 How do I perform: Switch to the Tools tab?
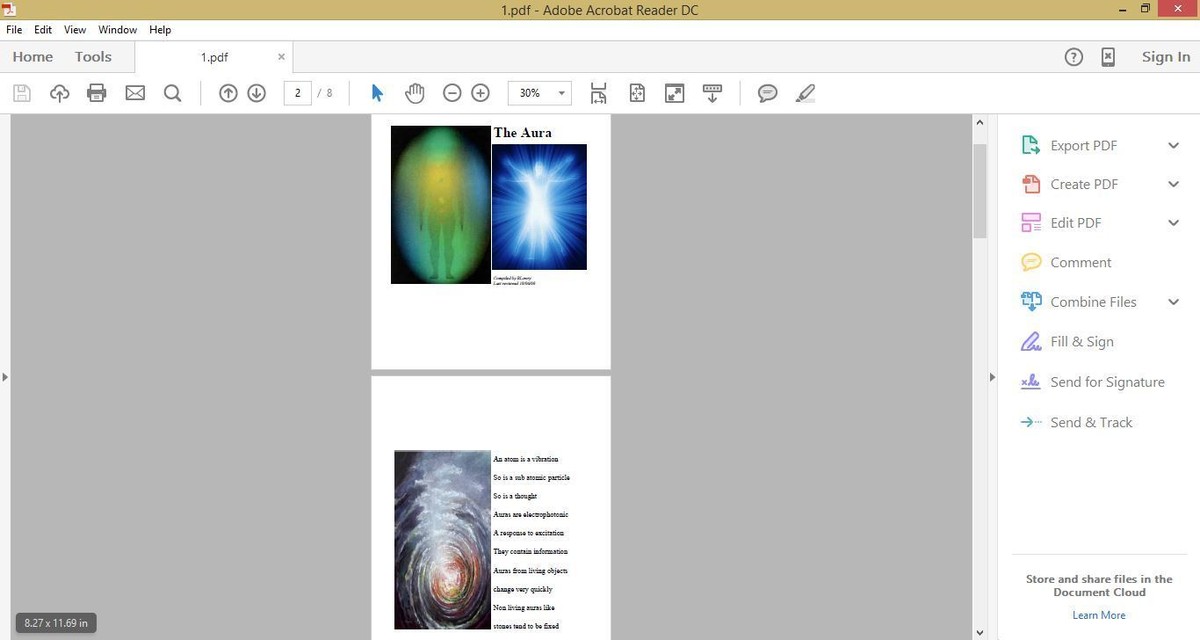click(93, 57)
